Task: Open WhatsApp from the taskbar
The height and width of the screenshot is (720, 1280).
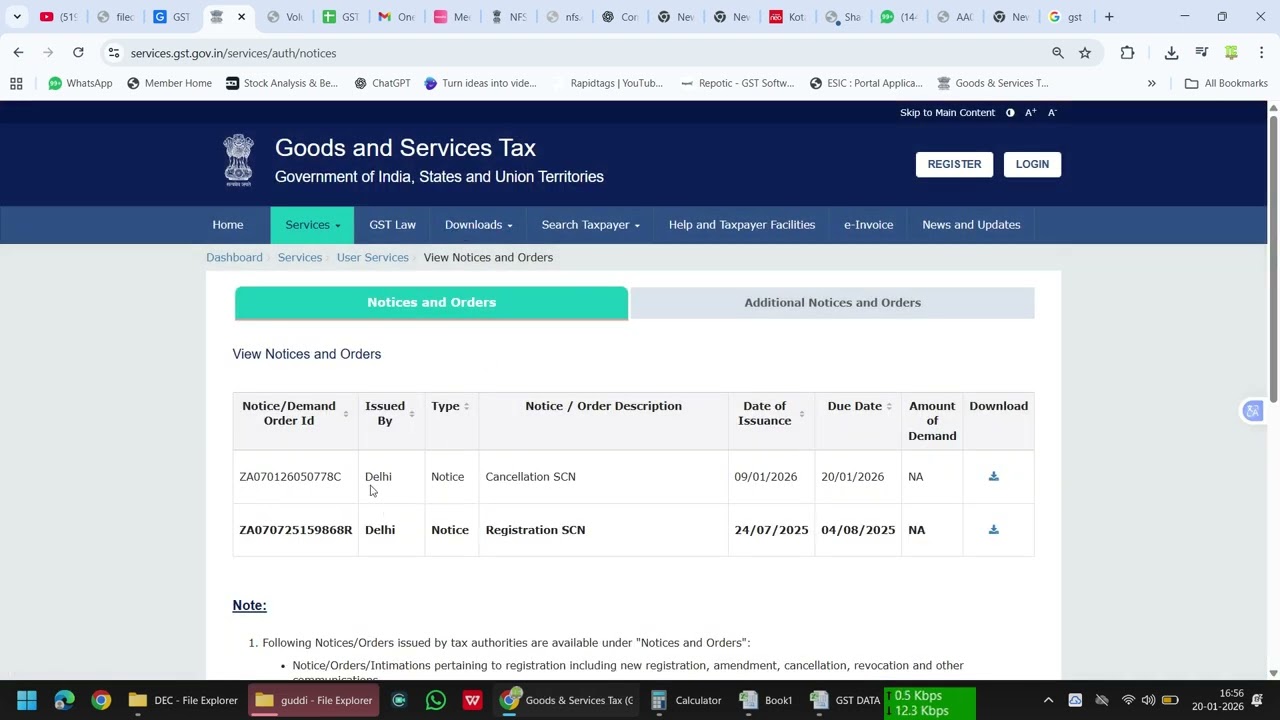Action: (x=435, y=700)
